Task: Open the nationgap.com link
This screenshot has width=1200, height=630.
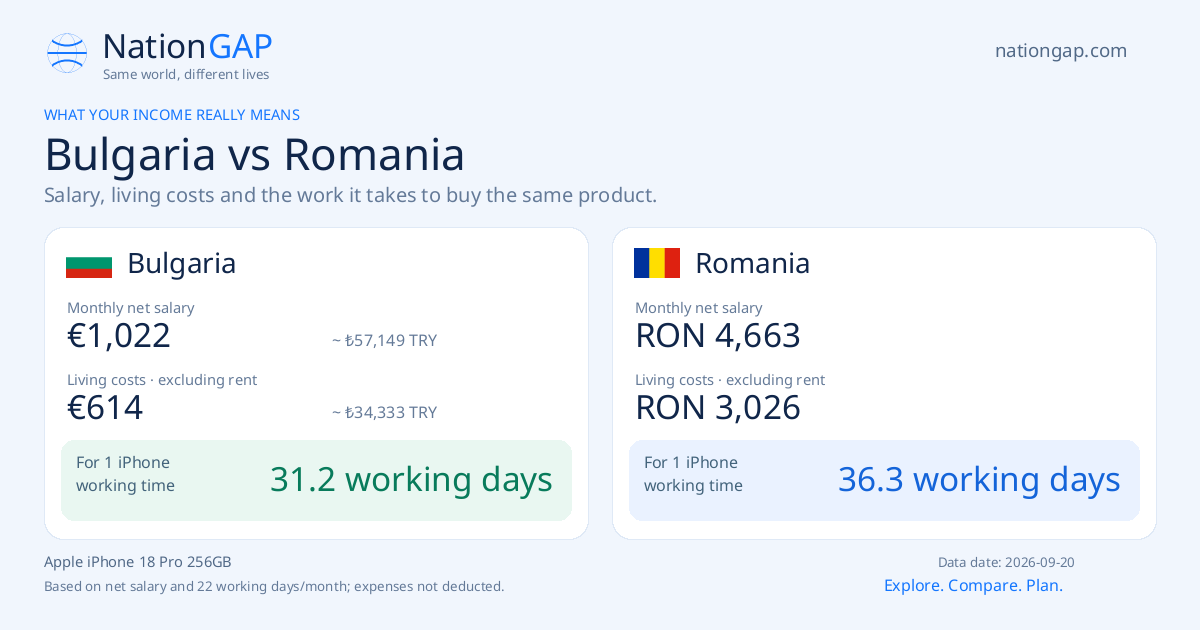Action: (1061, 51)
